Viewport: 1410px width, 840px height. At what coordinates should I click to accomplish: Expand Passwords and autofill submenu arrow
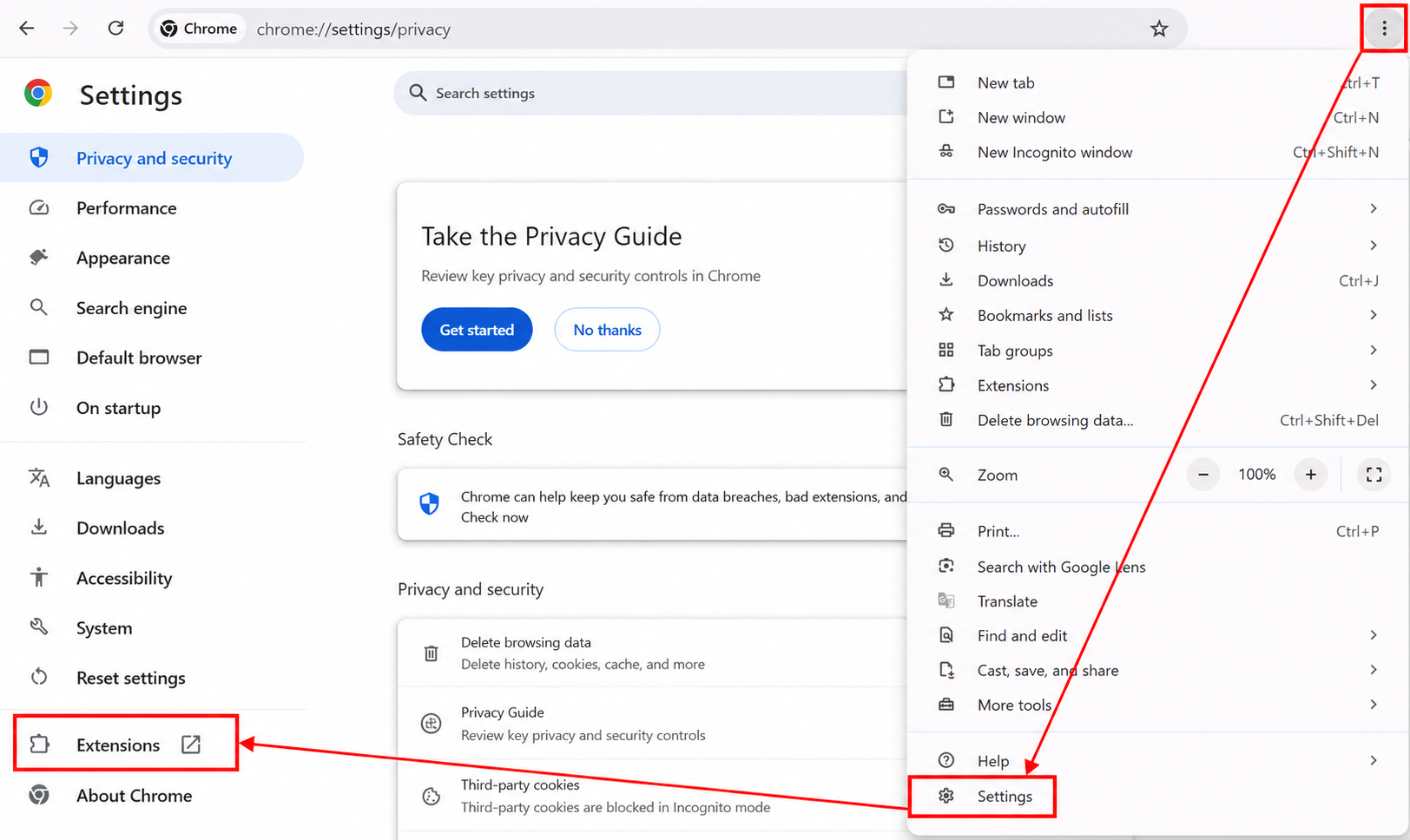tap(1374, 208)
